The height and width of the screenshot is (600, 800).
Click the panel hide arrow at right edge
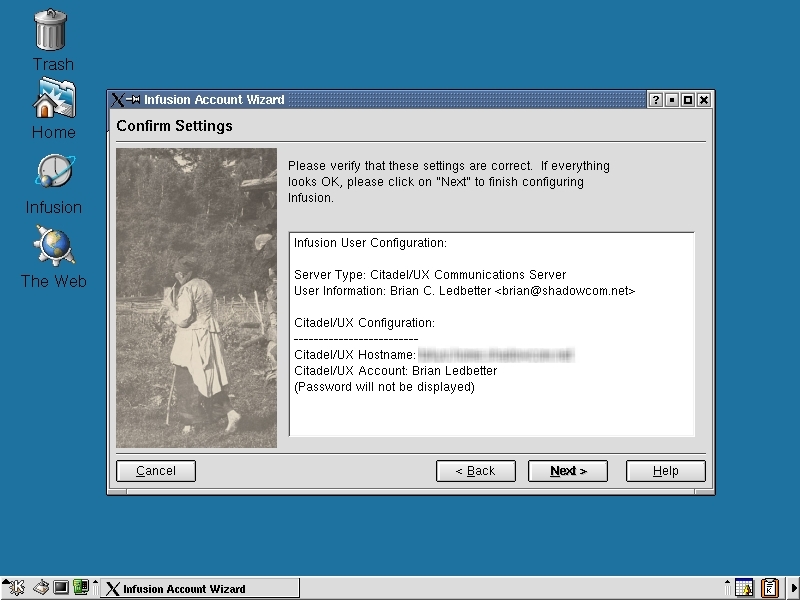[x=794, y=588]
